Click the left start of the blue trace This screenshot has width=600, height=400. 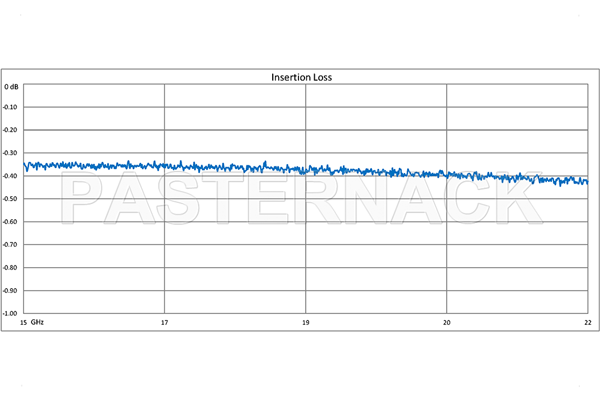(x=25, y=165)
